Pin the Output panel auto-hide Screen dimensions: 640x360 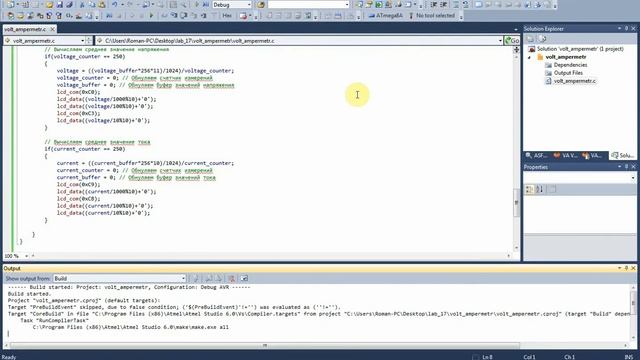click(x=626, y=268)
